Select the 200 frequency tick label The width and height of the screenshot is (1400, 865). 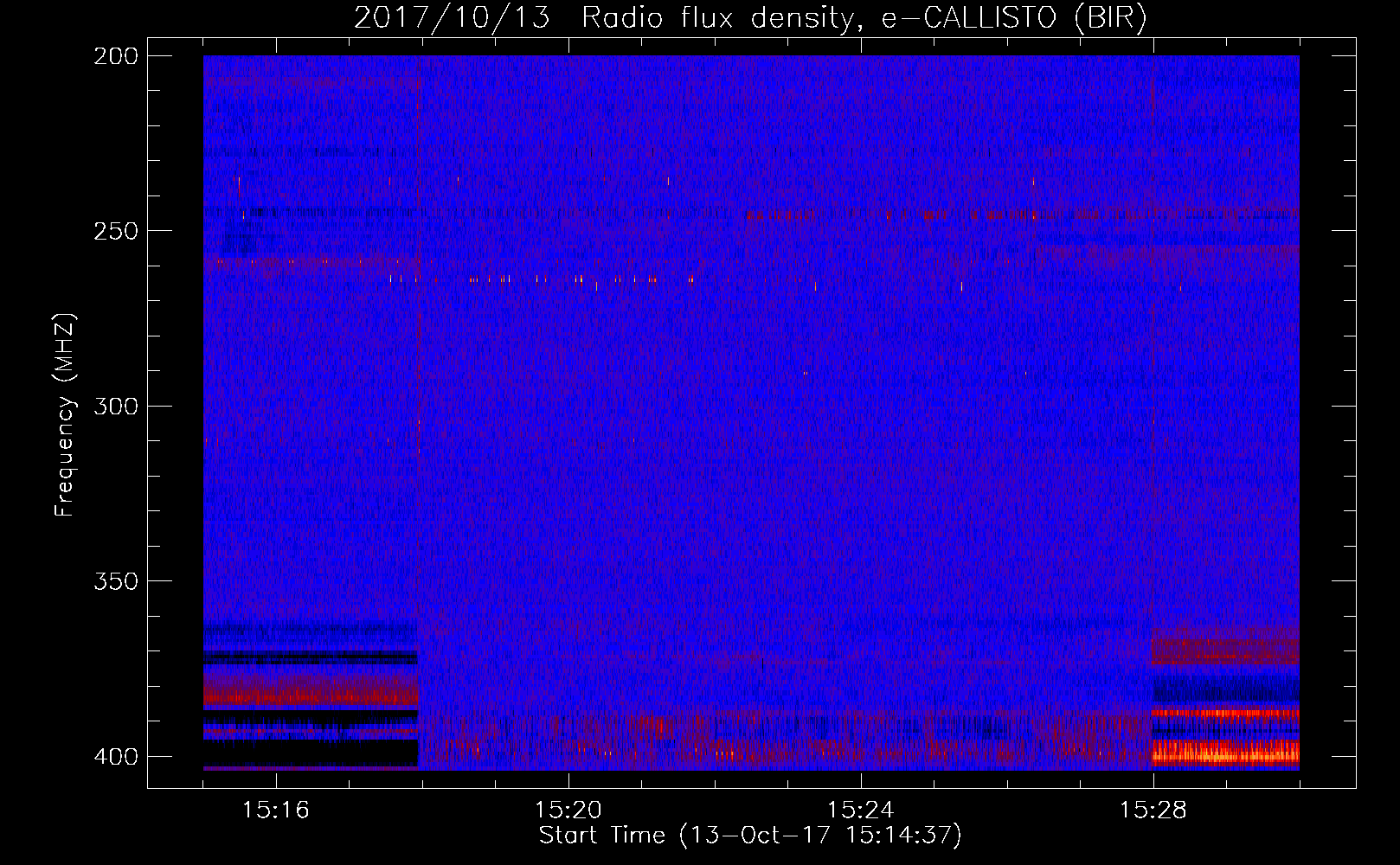pos(115,56)
